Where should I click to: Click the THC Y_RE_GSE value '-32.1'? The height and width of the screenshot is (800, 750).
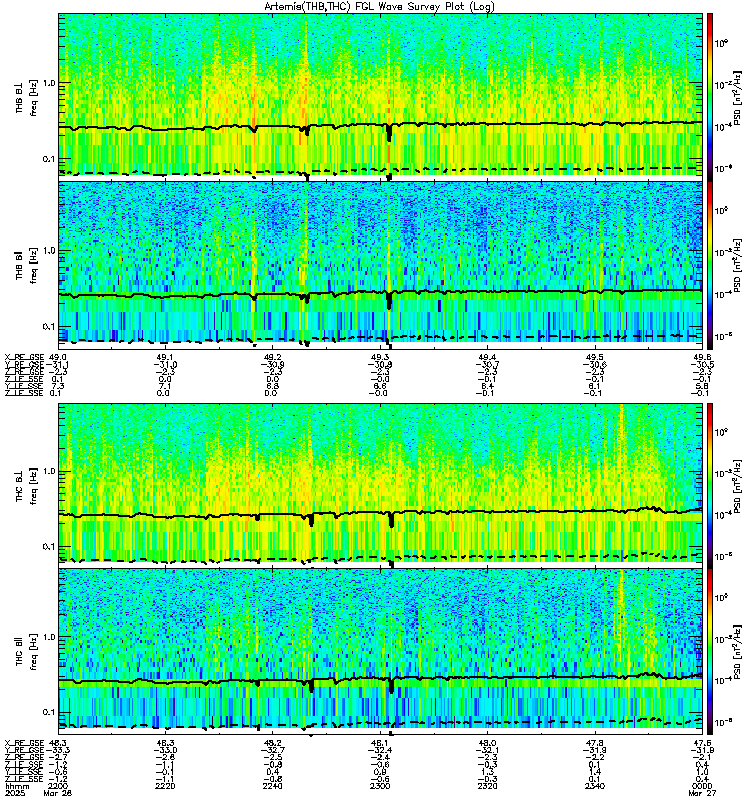click(x=487, y=750)
